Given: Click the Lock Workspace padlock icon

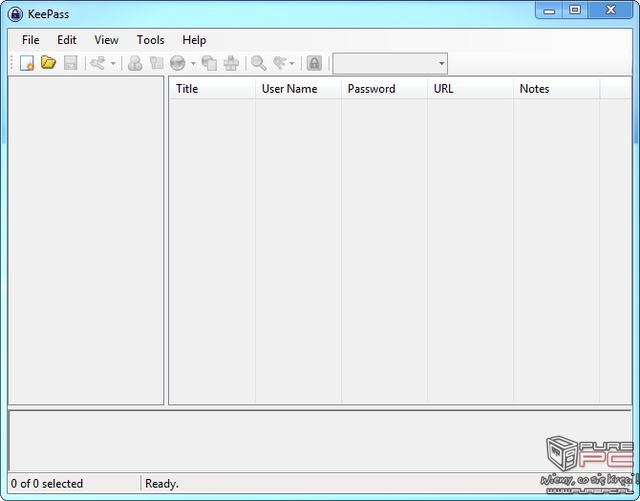Looking at the screenshot, I should [x=314, y=63].
